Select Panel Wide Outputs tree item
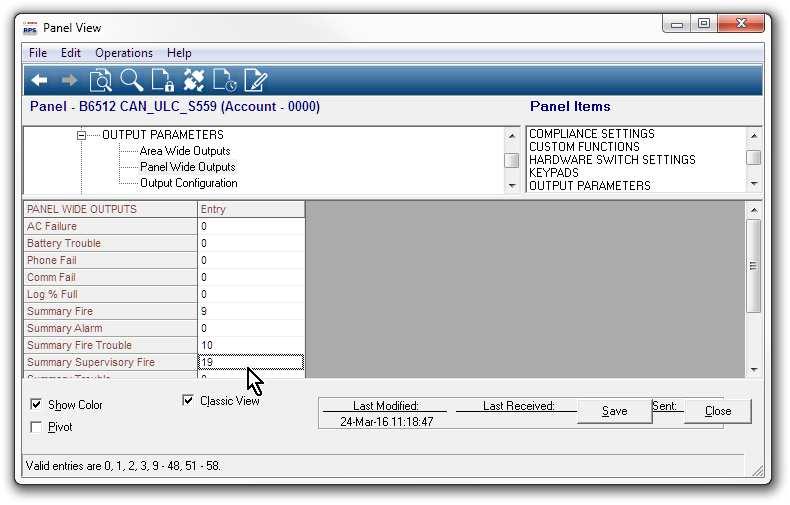Viewport: 790px width, 505px height. tap(187, 167)
